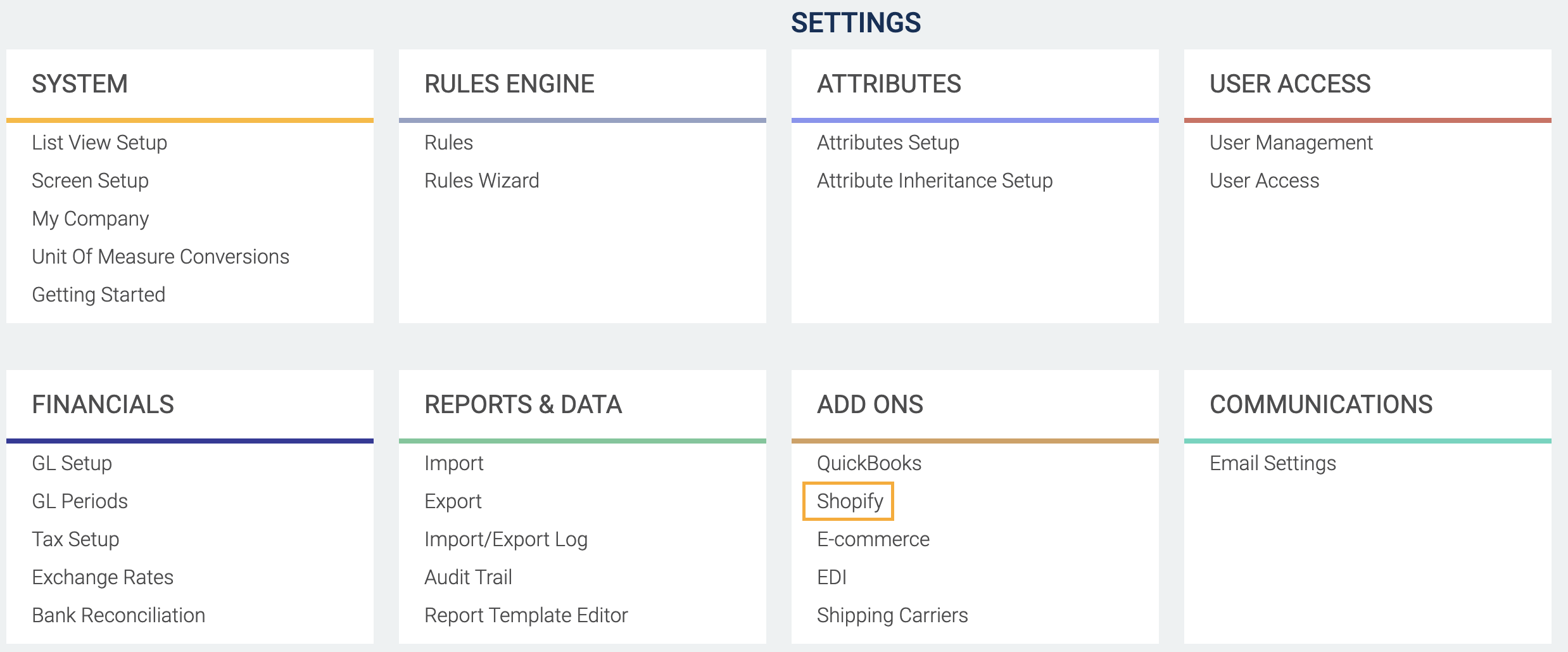
Task: Go to Attributes Setup
Action: pos(888,143)
